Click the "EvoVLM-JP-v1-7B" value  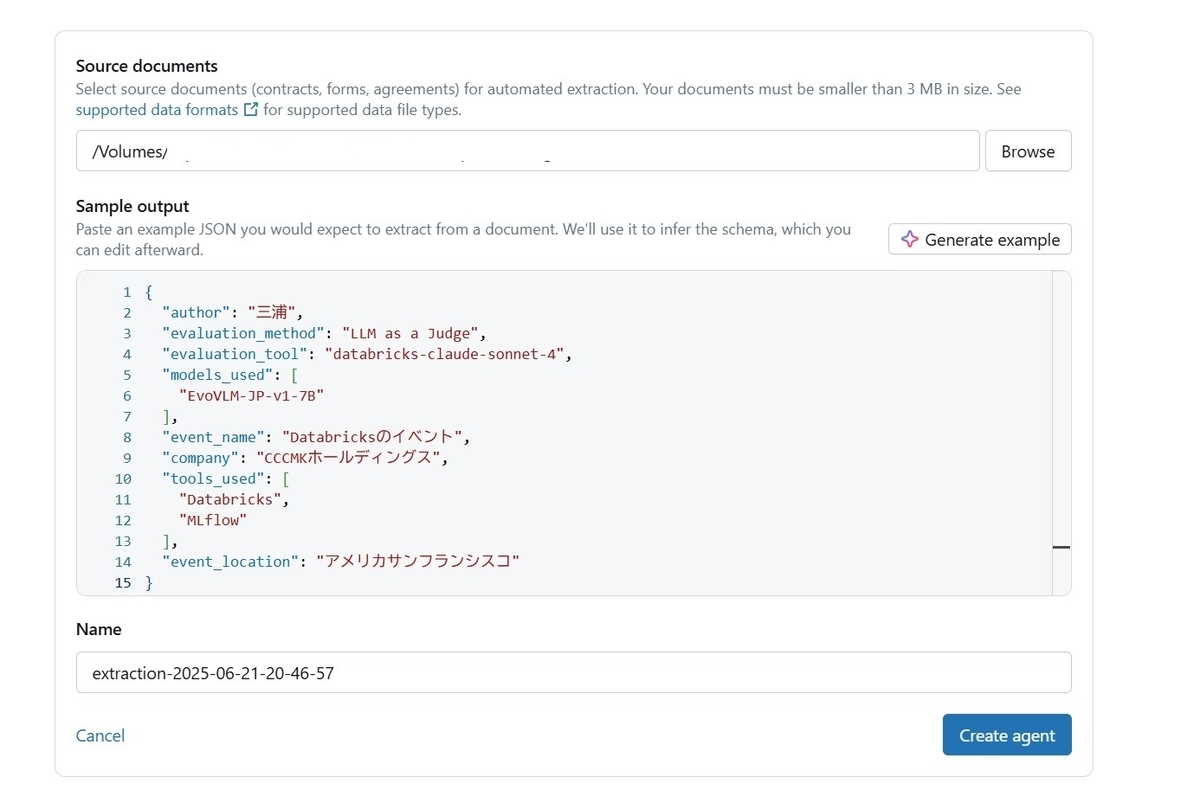[x=251, y=395]
